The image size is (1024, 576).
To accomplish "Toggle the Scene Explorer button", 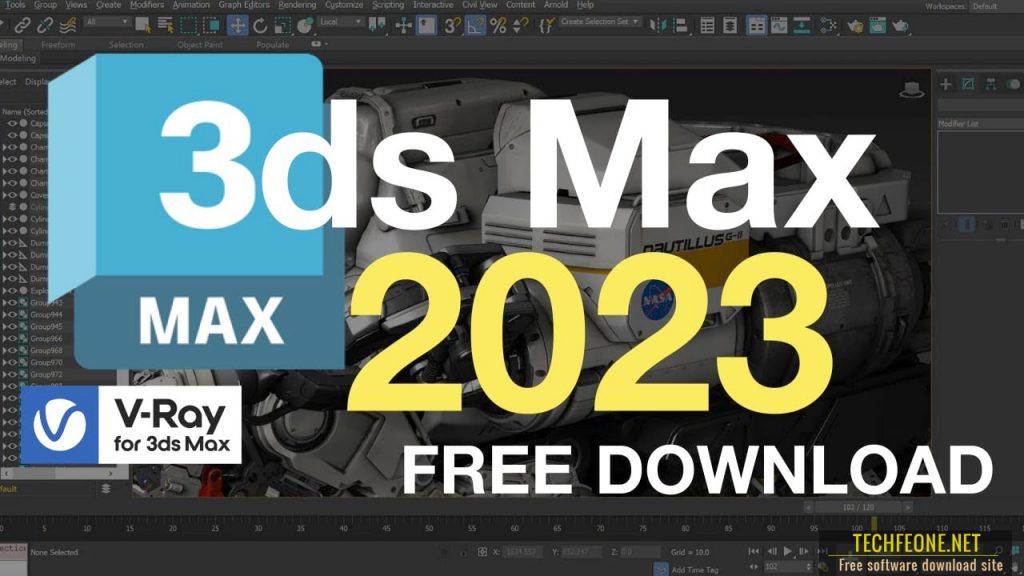I will [x=707, y=25].
